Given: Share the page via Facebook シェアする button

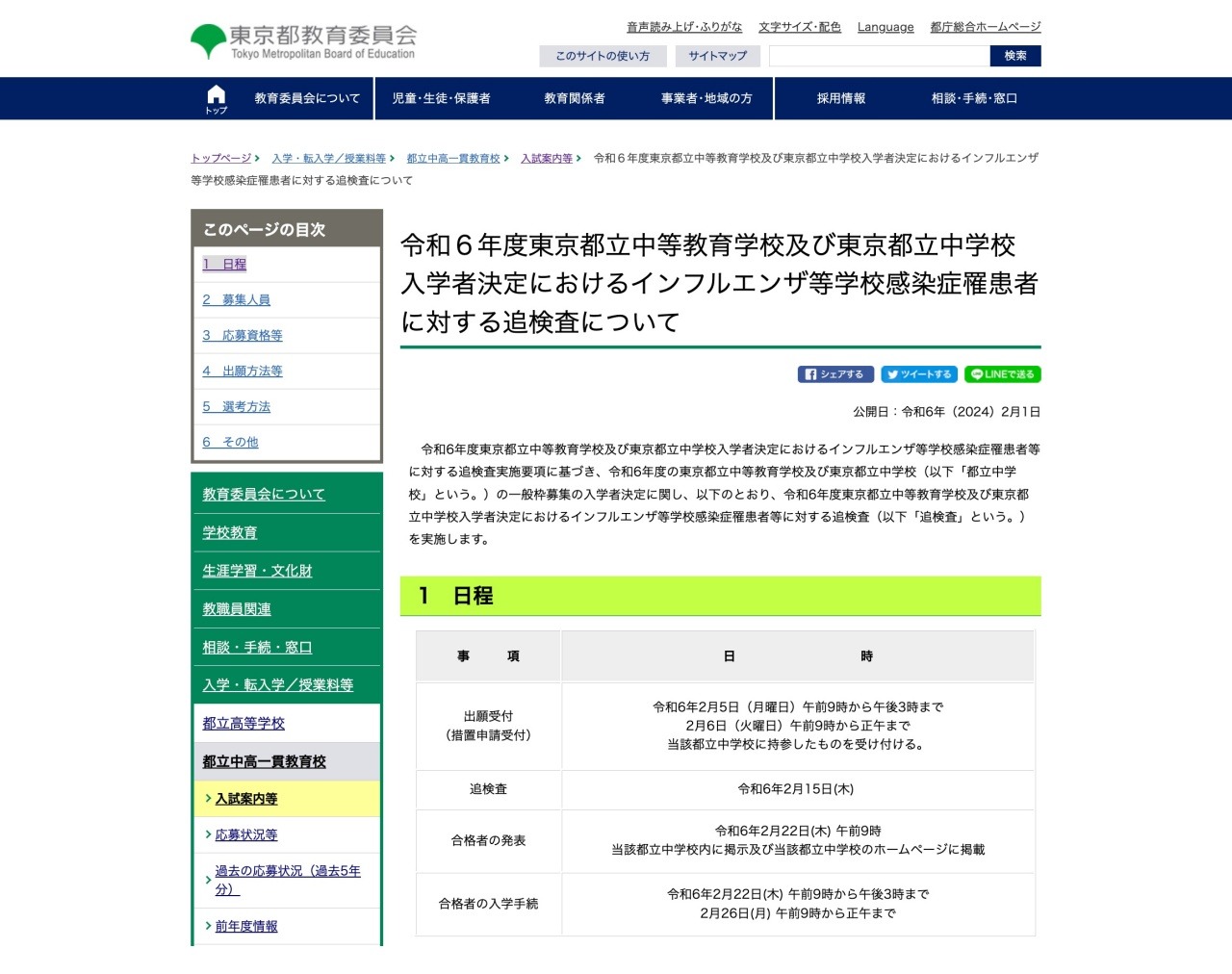Looking at the screenshot, I should pos(835,374).
